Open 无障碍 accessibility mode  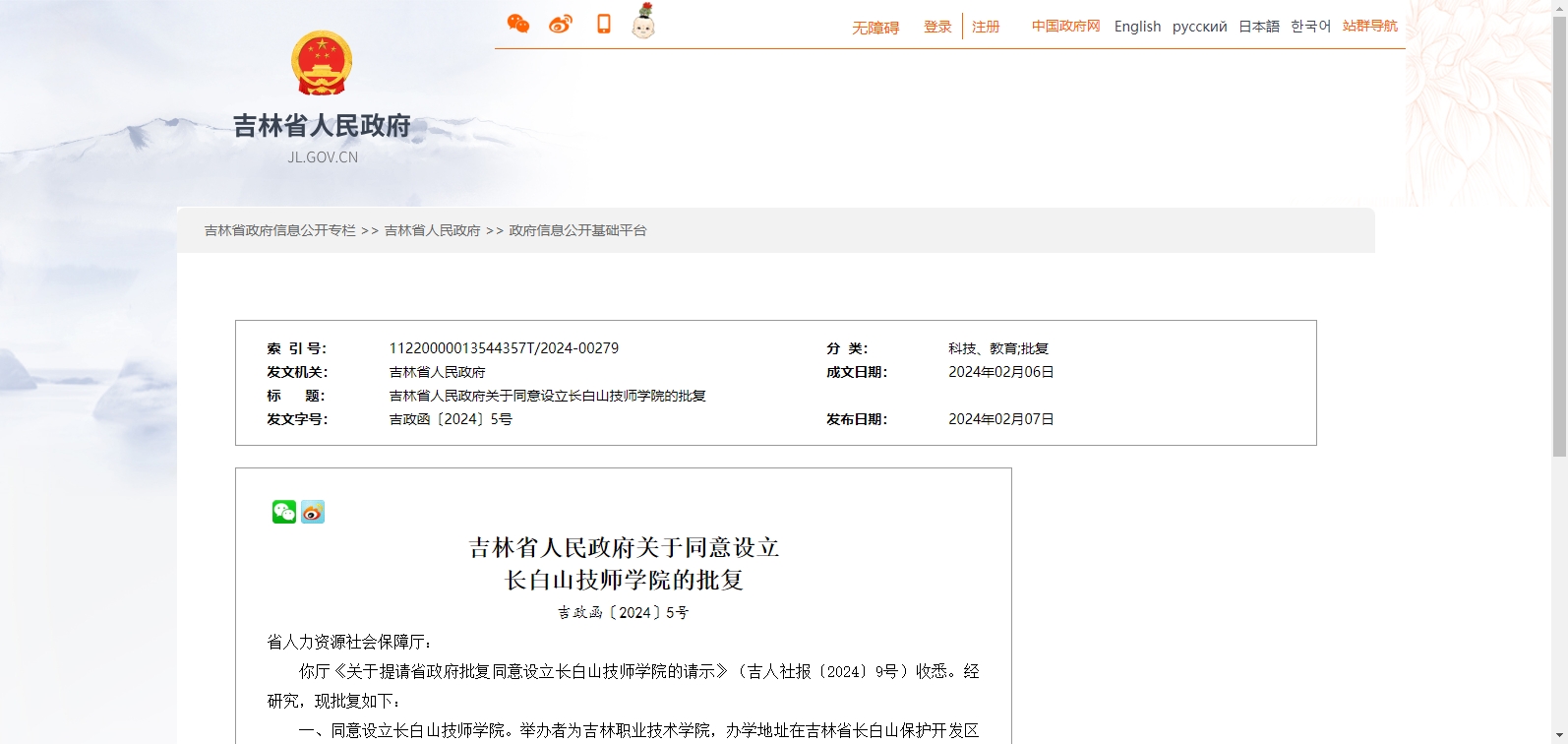(875, 28)
